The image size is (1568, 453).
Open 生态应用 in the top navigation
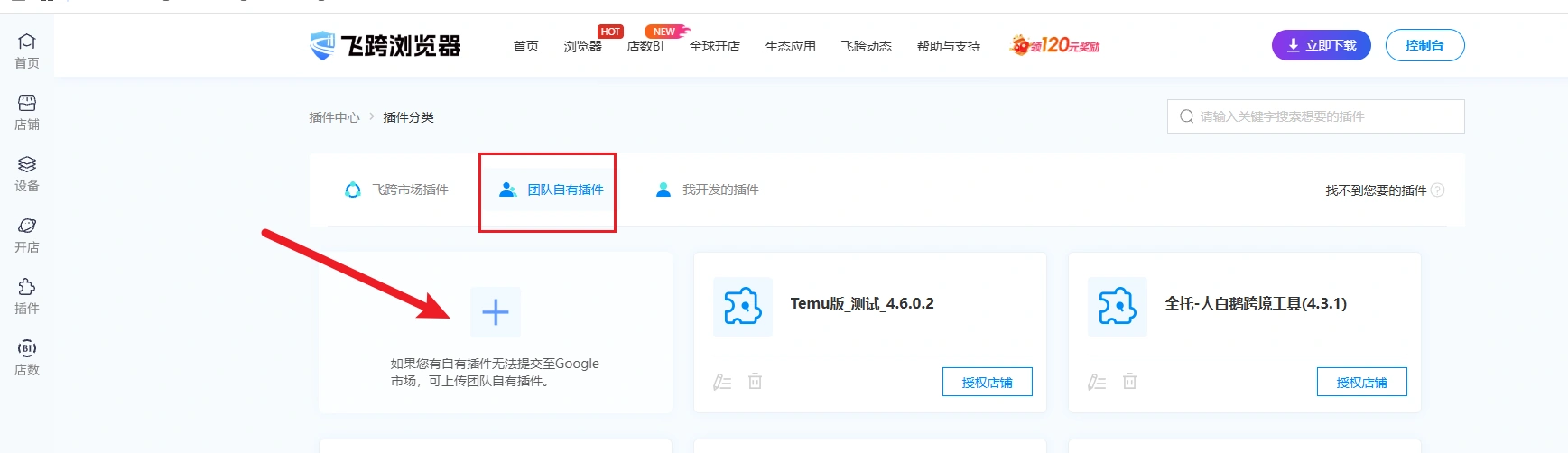[791, 46]
